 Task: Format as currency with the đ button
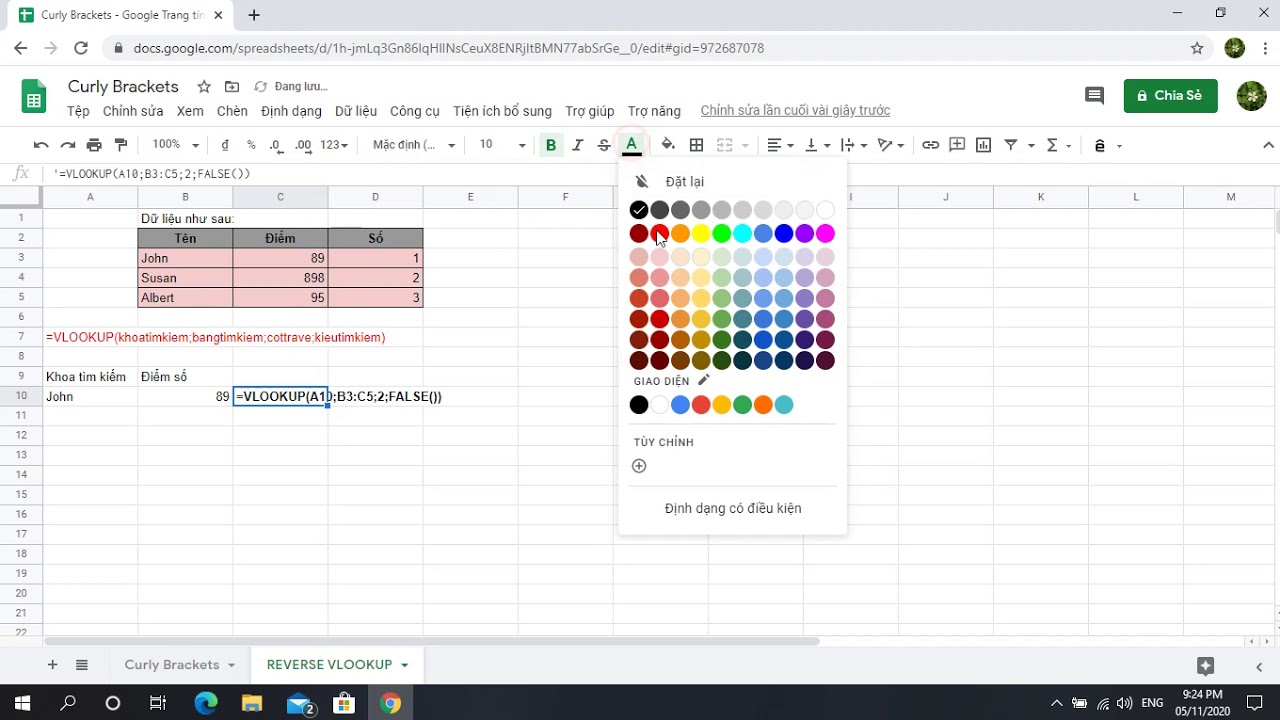click(x=225, y=145)
